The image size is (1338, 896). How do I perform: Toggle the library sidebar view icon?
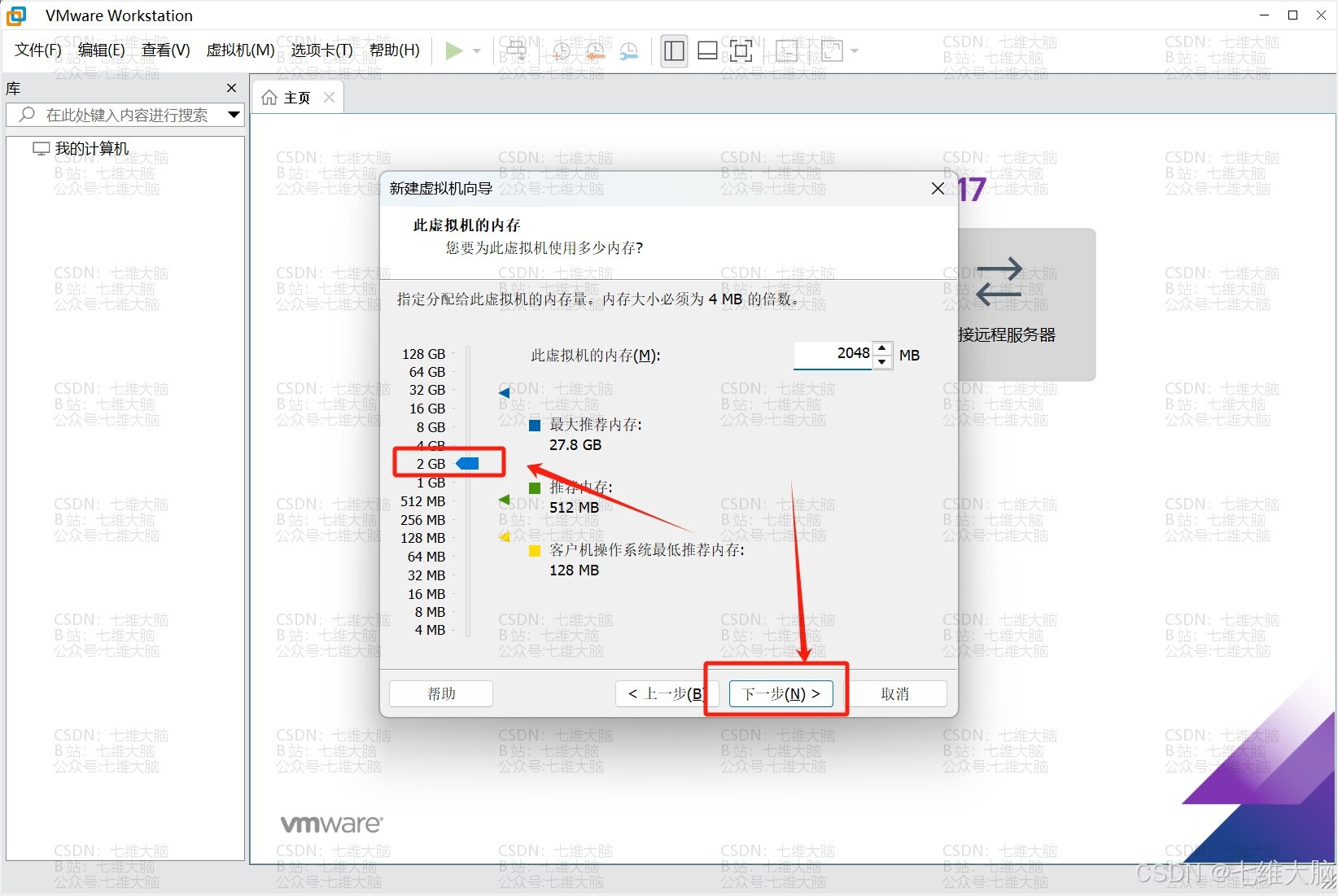click(674, 51)
